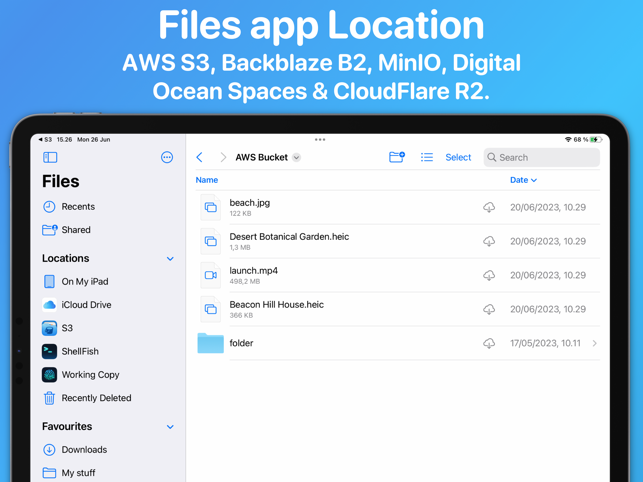Toggle the sidebar panel icon
Viewport: 643px width, 482px height.
click(50, 158)
